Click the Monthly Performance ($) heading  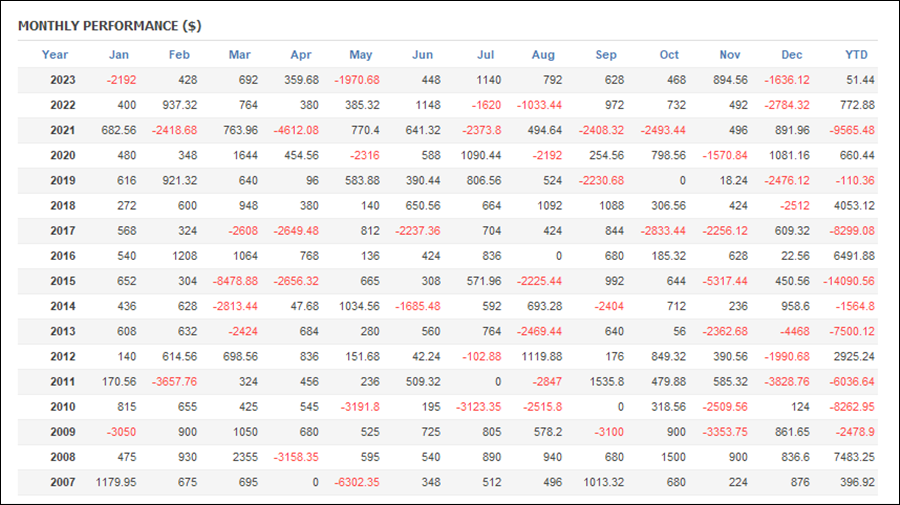[x=110, y=26]
